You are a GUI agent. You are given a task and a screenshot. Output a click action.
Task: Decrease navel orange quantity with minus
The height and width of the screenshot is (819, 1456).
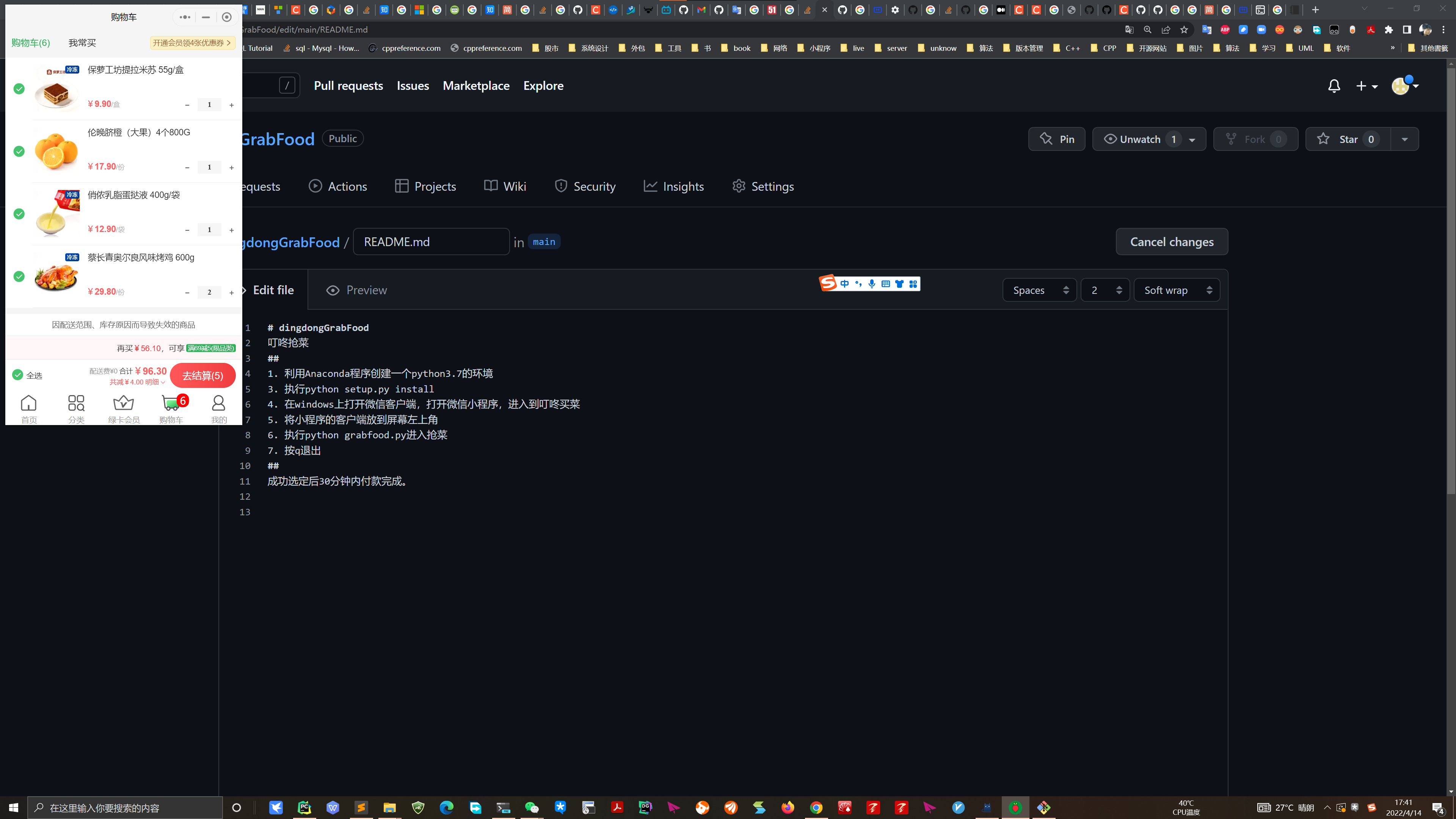(187, 168)
